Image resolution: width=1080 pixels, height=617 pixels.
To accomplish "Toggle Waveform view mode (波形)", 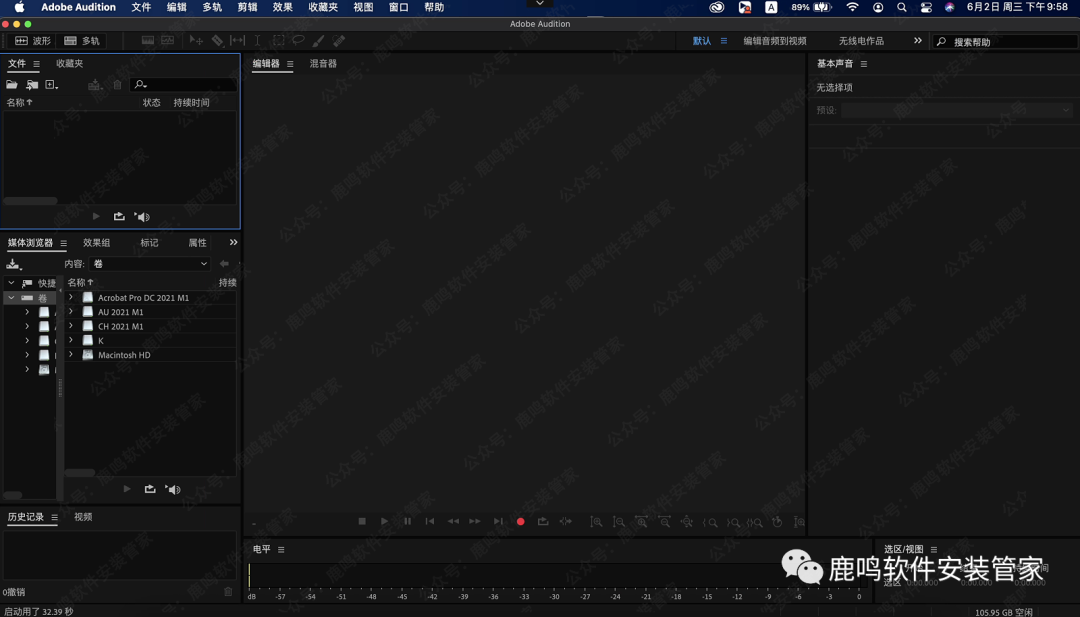I will point(32,41).
